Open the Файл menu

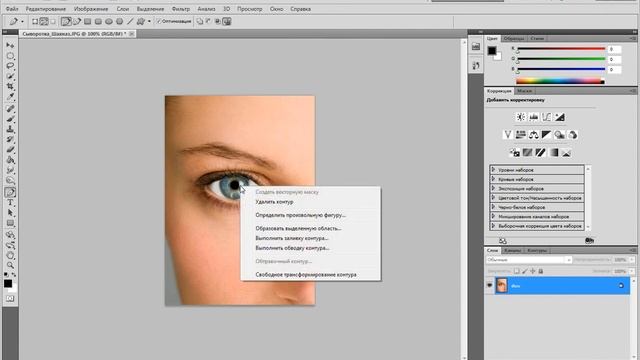click(x=12, y=9)
